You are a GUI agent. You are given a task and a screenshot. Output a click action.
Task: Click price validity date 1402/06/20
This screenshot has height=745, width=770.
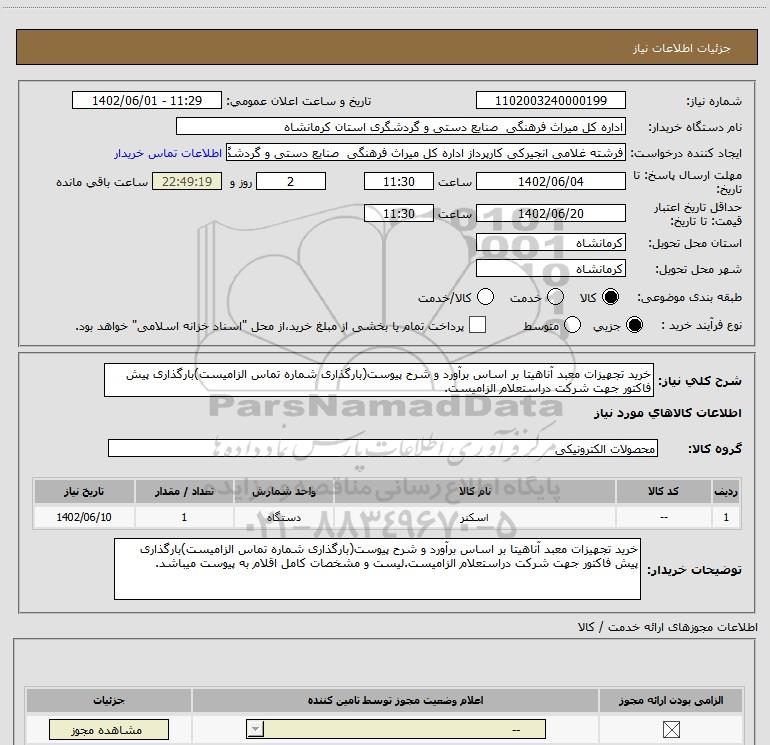coord(550,213)
